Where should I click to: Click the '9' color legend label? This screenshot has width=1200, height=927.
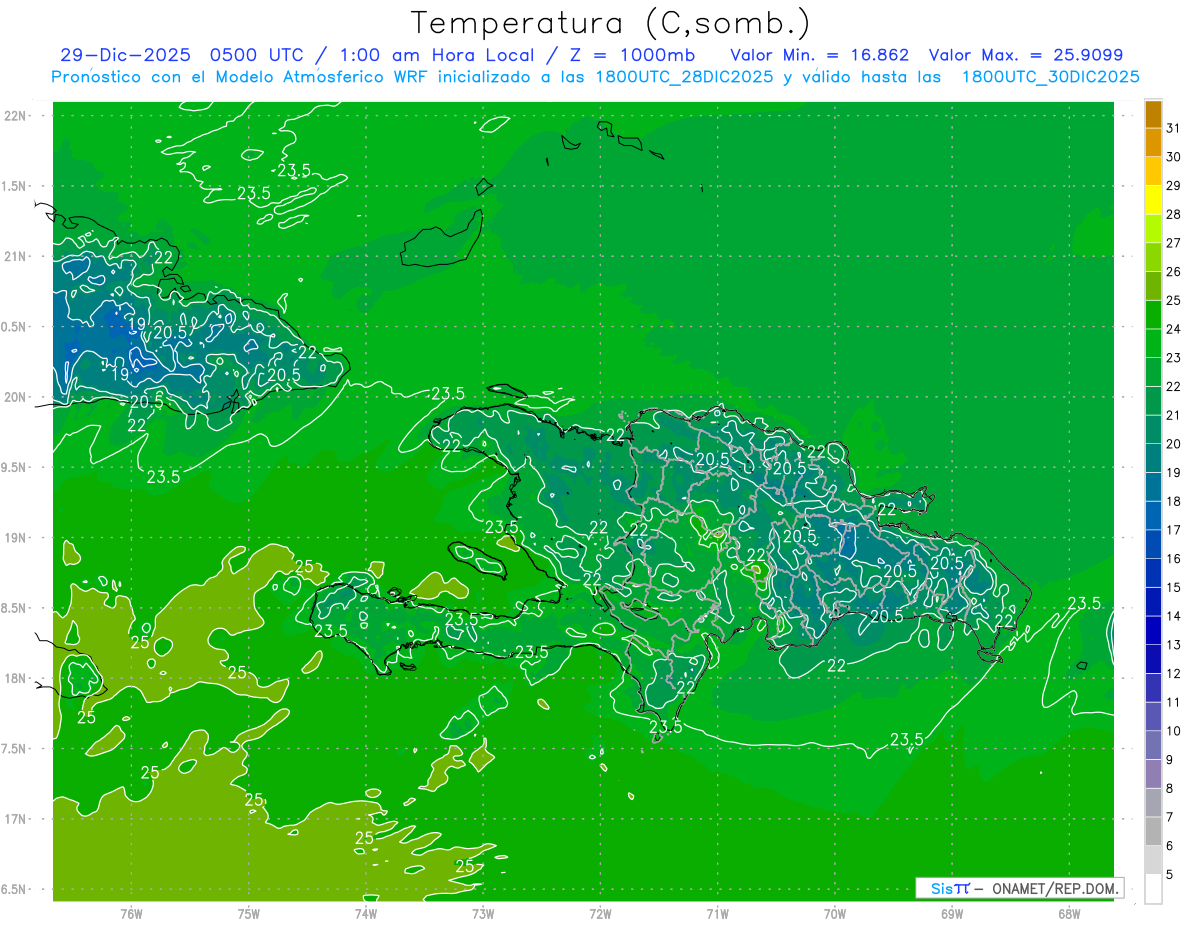click(x=1170, y=760)
